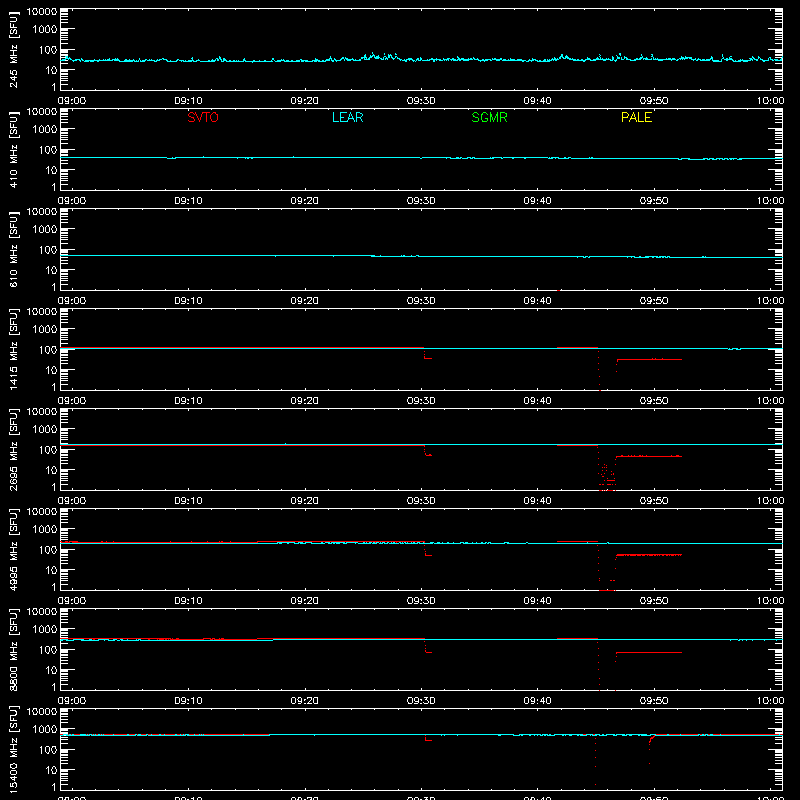
Task: Click the yellow PALE station legend label
Action: pos(636,117)
